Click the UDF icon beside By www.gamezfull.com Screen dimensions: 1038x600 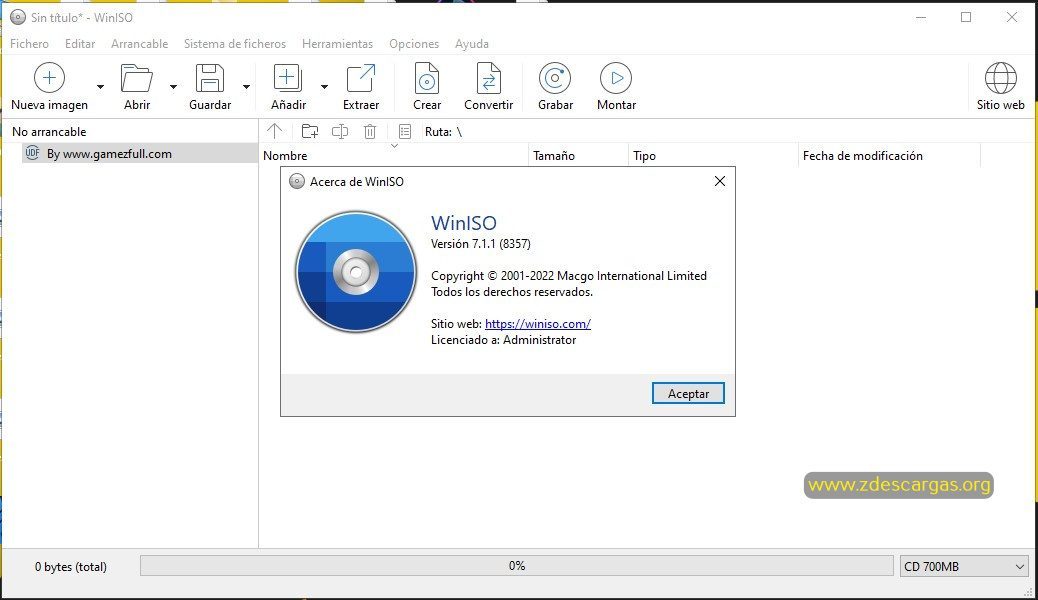pos(32,153)
